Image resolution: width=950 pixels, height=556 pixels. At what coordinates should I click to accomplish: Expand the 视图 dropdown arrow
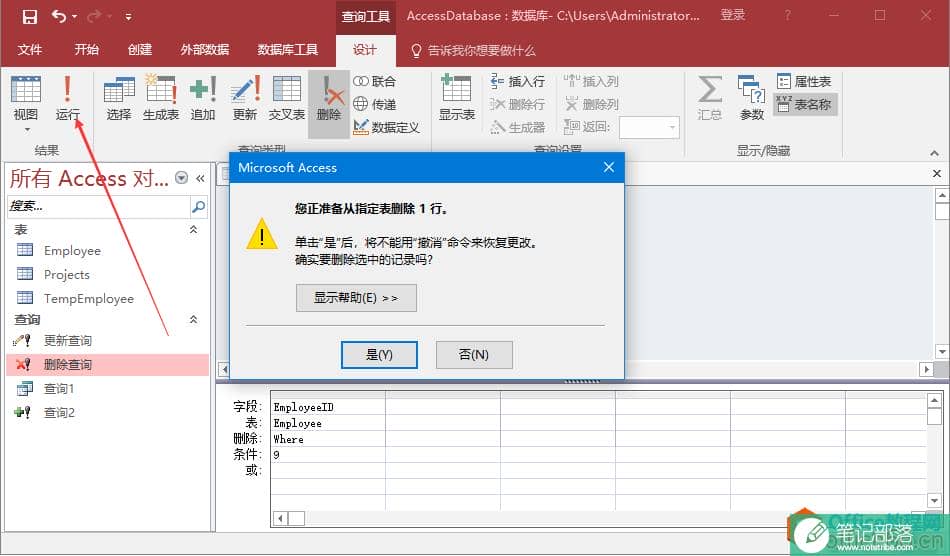[27, 130]
